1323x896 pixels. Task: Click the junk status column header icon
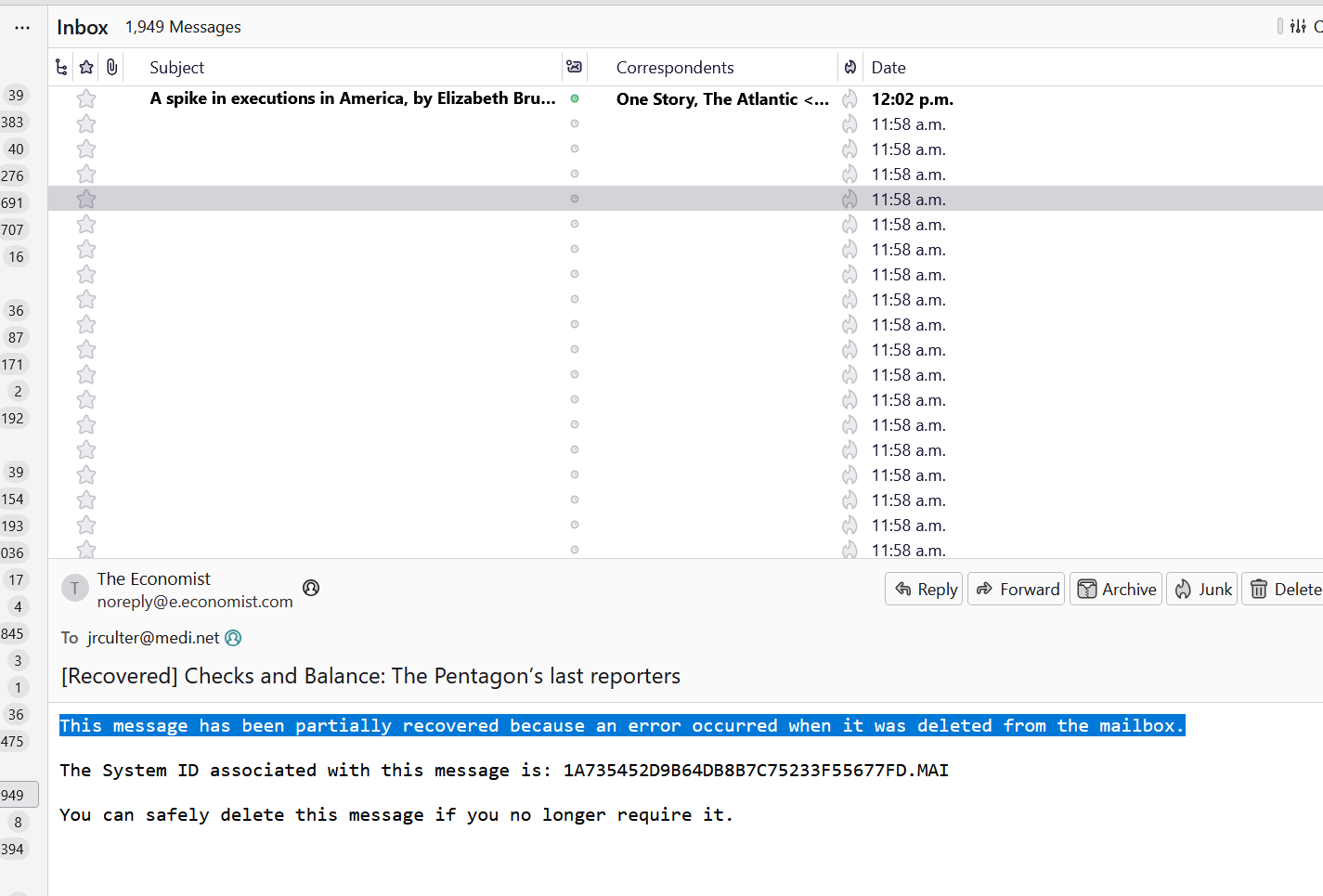[850, 67]
